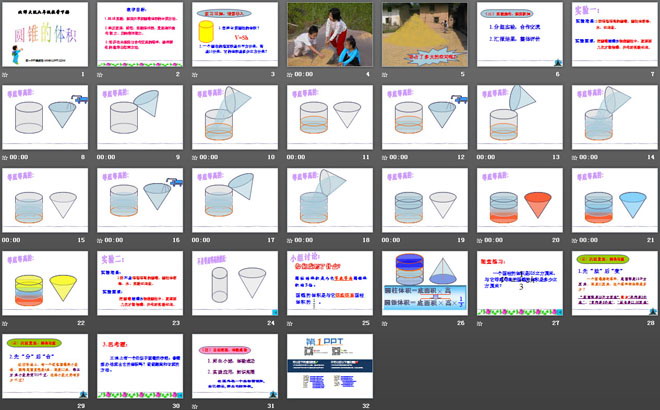Viewport: 660px width, 410px height.
Task: Click the transition star icon under slide 10
Action: 194,157
